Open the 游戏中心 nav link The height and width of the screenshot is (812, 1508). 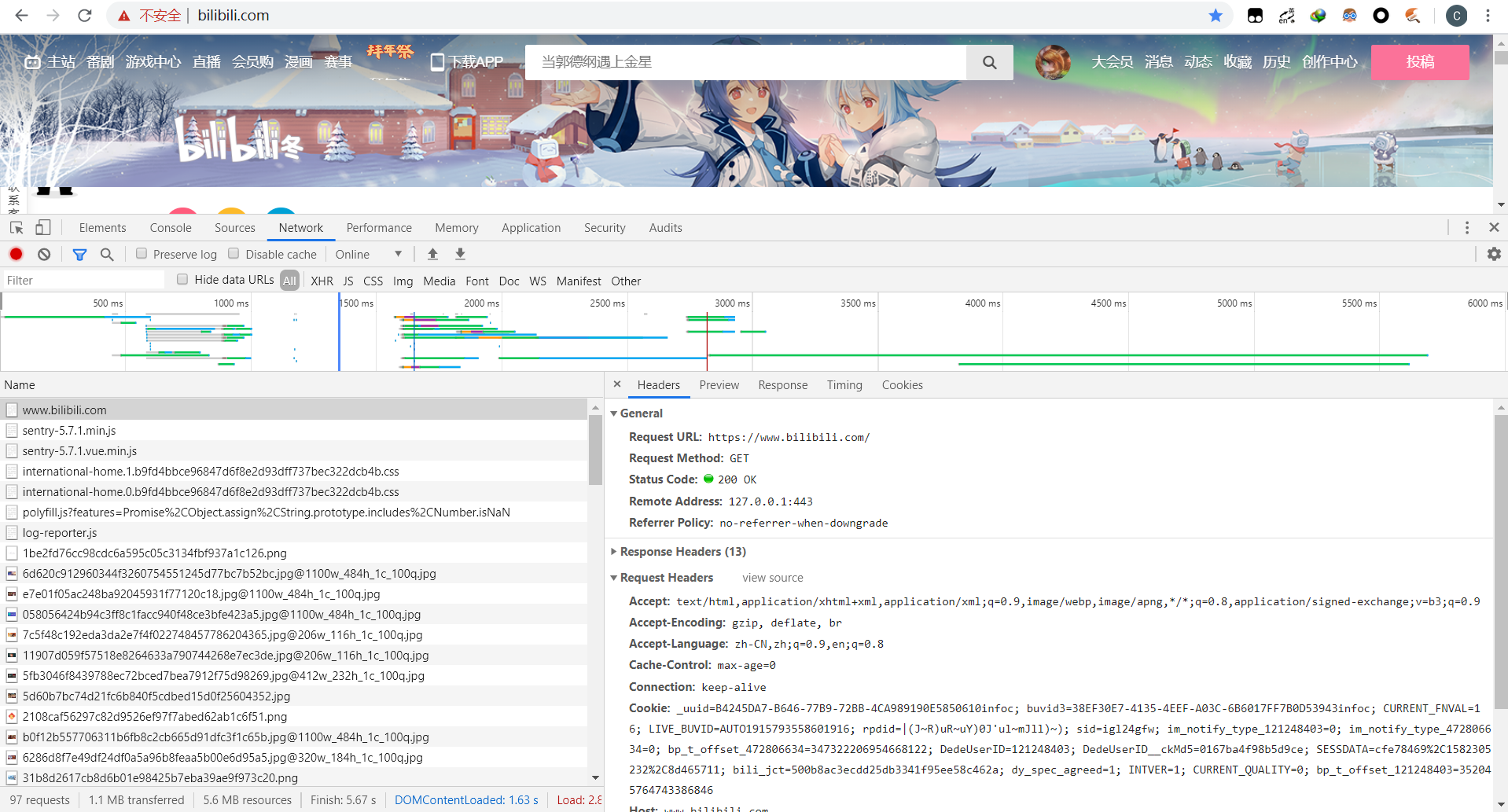coord(153,62)
